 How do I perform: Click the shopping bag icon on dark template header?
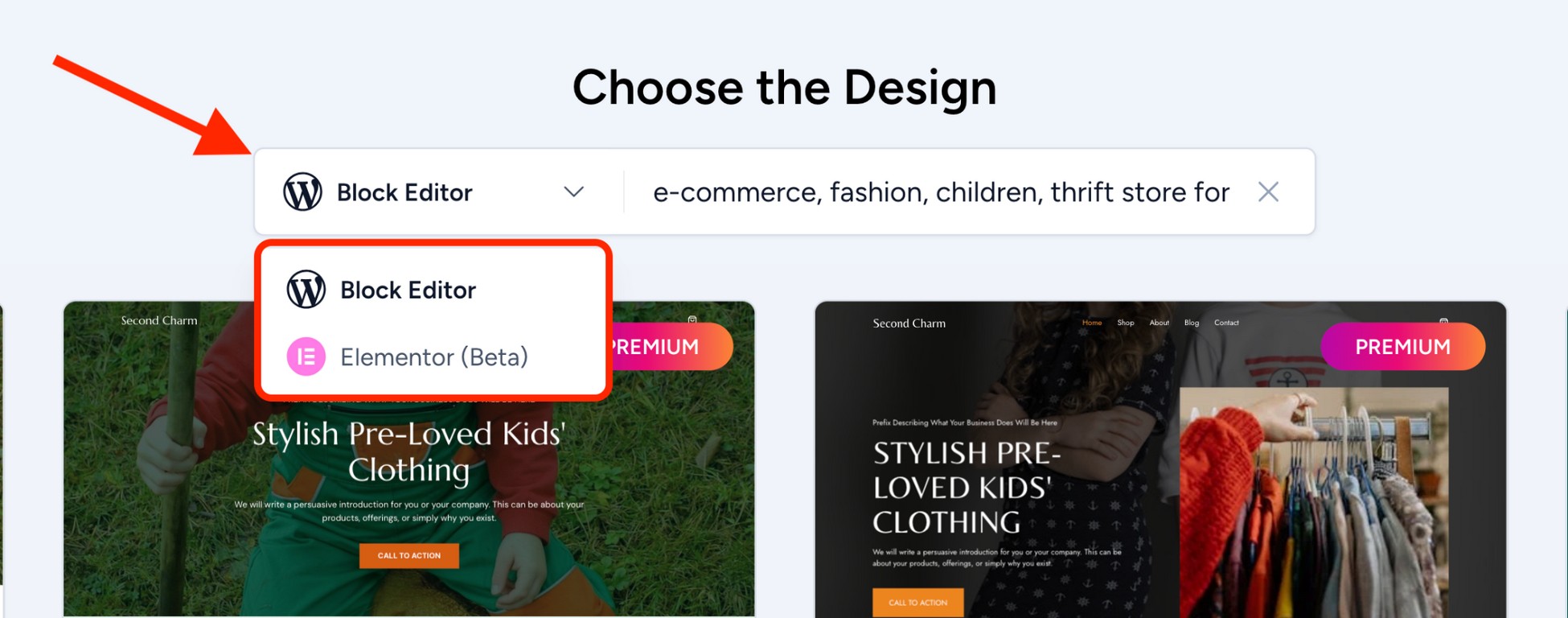pyautogui.click(x=1444, y=320)
